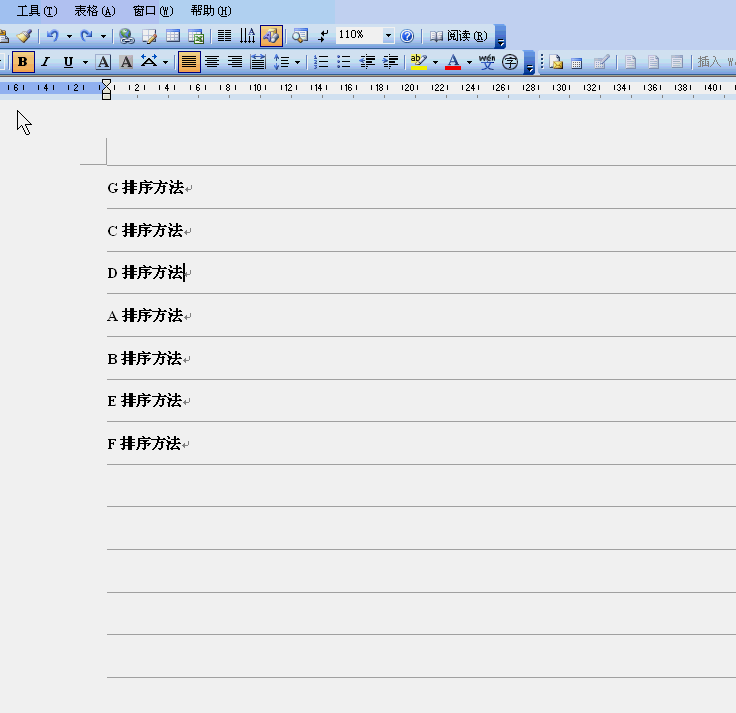Open formatting toolbar options chevron
The height and width of the screenshot is (713, 736).
[529, 63]
